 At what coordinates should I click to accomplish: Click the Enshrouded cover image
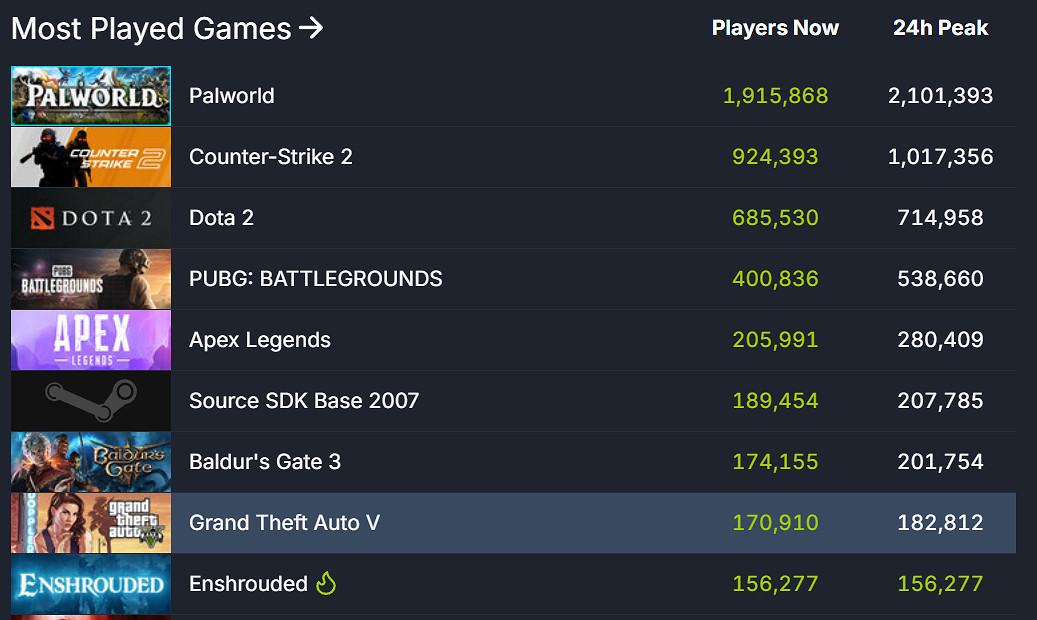pos(90,584)
